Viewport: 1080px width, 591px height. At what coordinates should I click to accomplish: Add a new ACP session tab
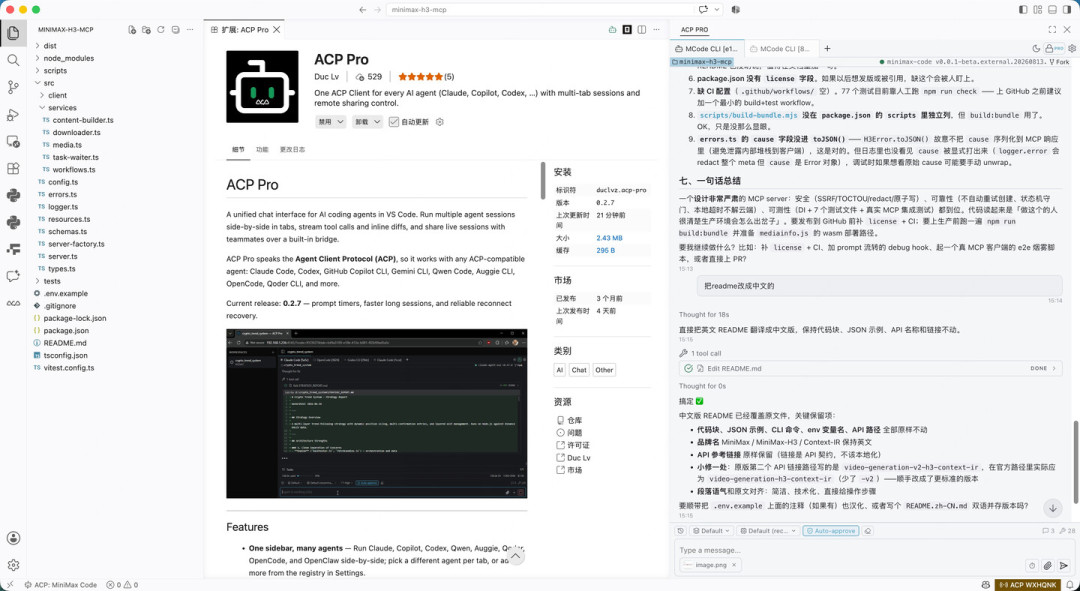827,48
